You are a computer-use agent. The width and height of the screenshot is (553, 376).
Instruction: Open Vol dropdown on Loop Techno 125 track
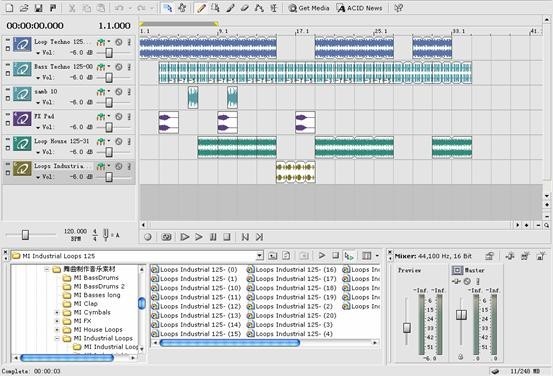(x=38, y=53)
